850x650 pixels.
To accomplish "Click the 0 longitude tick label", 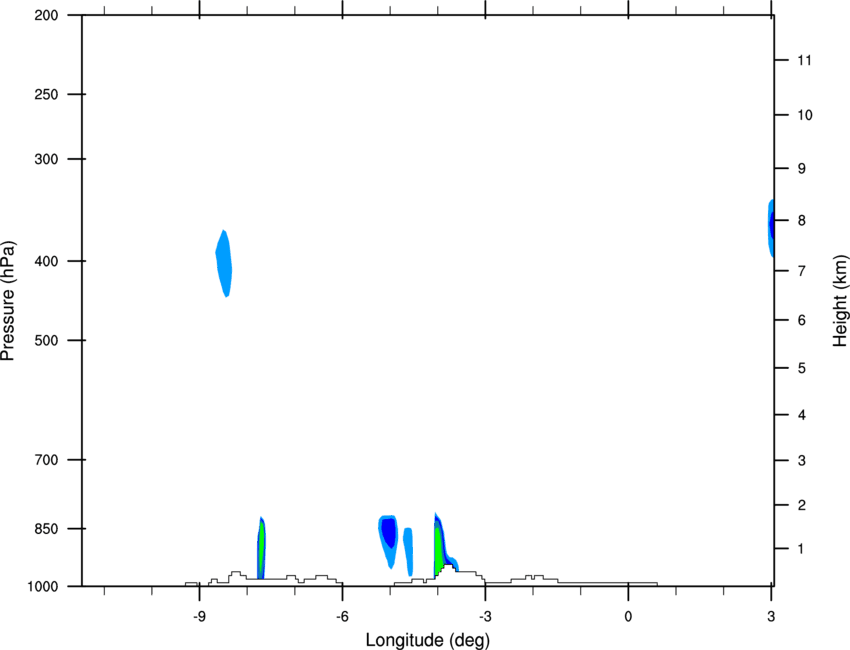I will (628, 616).
